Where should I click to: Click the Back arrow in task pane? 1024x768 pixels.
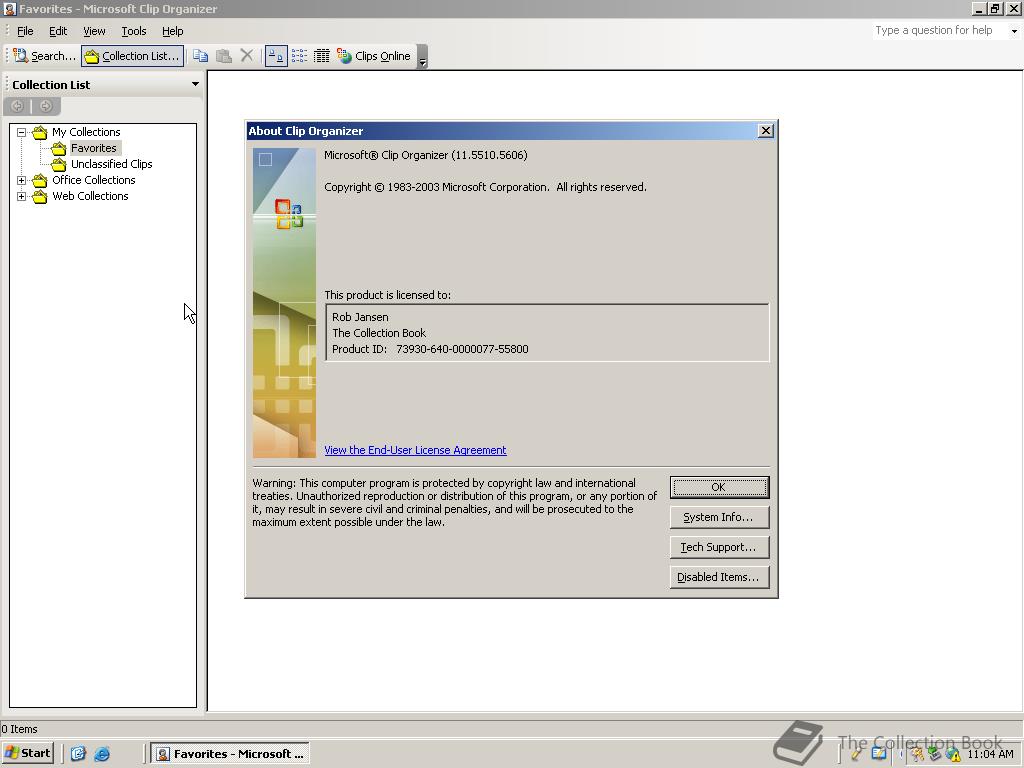pyautogui.click(x=18, y=106)
